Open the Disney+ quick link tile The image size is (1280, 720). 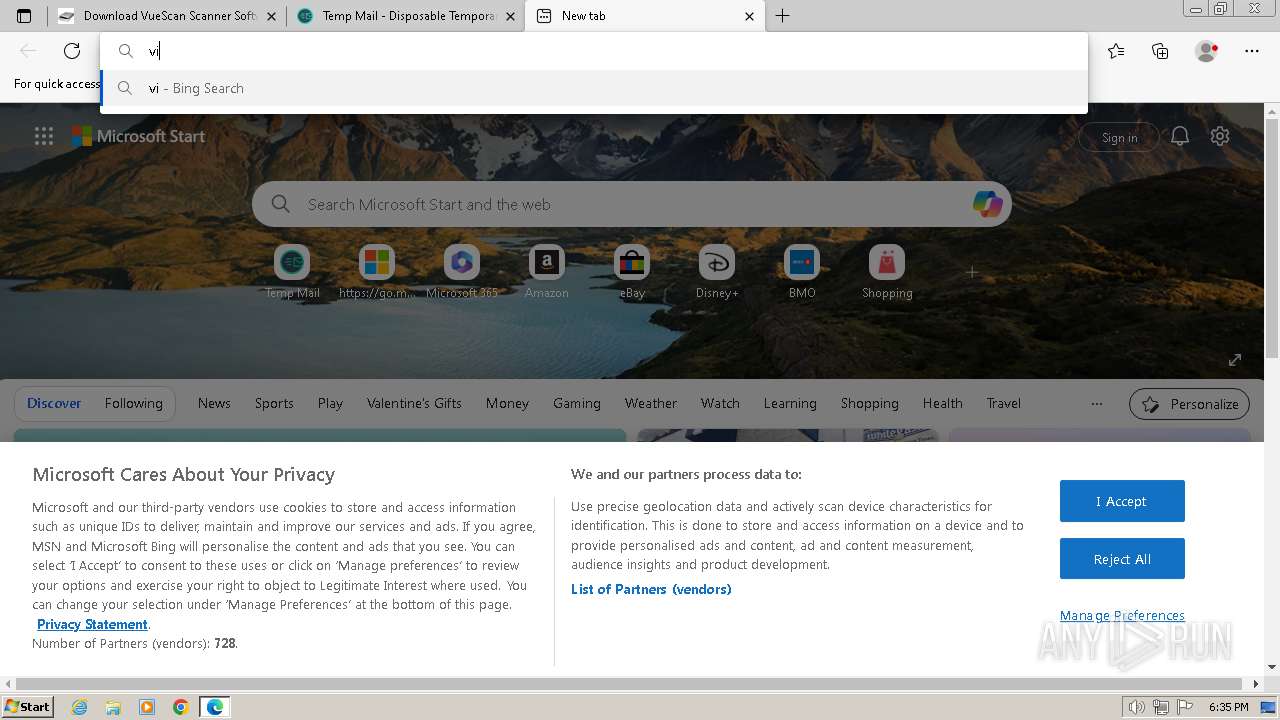pos(717,272)
